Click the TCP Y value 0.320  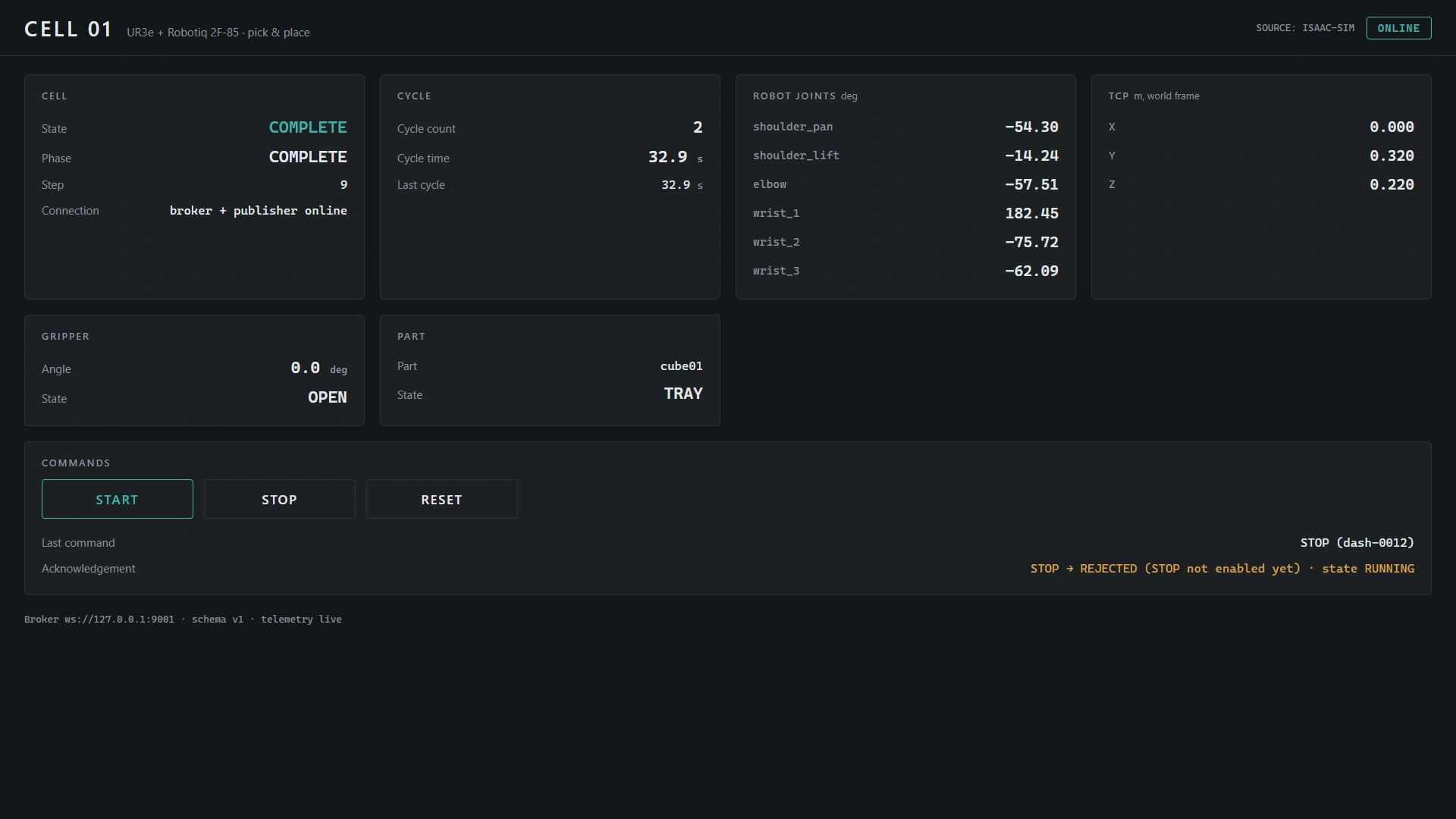tap(1392, 155)
